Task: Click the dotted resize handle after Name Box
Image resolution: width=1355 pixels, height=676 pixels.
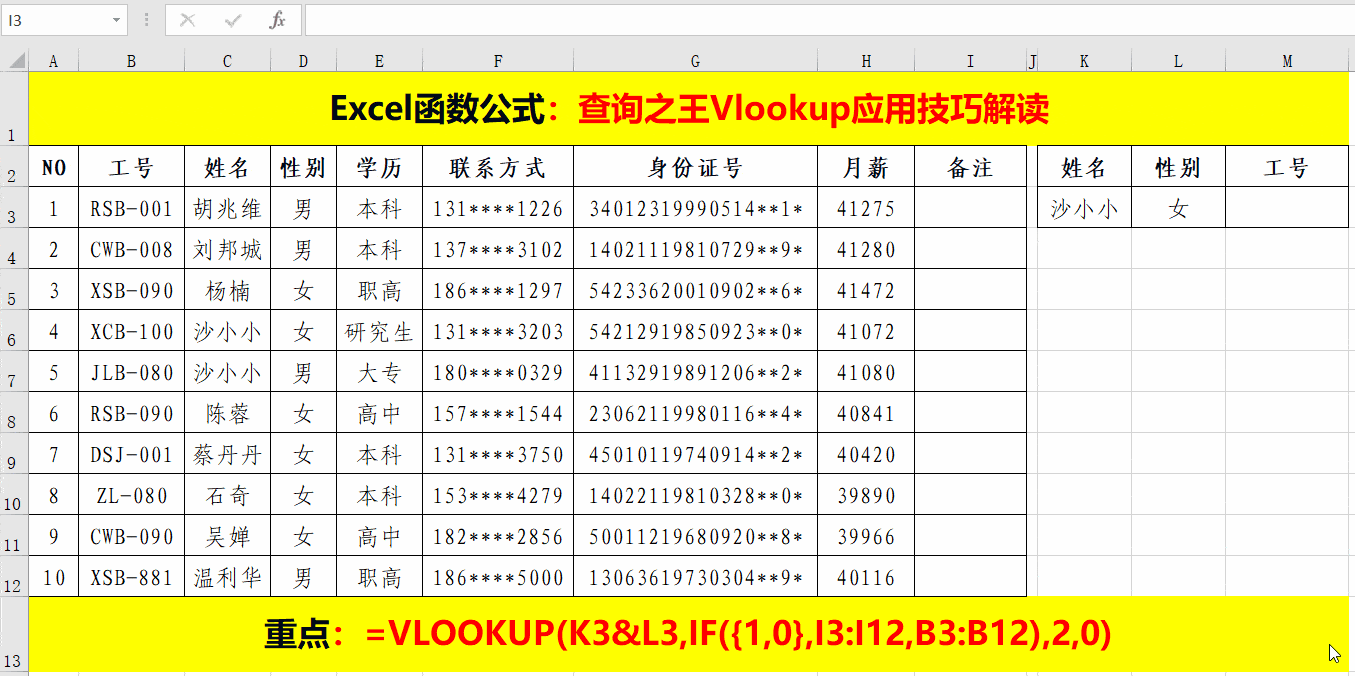Action: coord(146,20)
